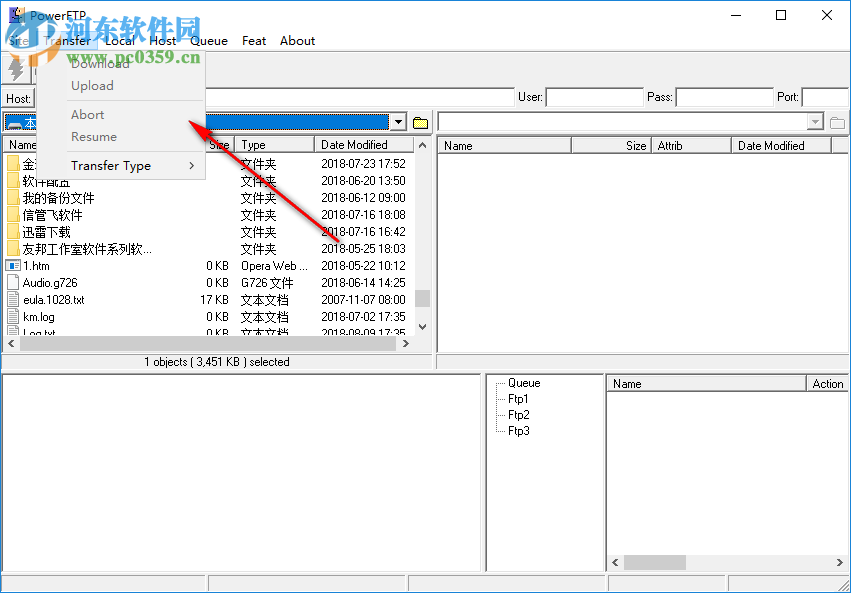Open the Queue menu
This screenshot has width=851, height=593.
click(x=209, y=41)
